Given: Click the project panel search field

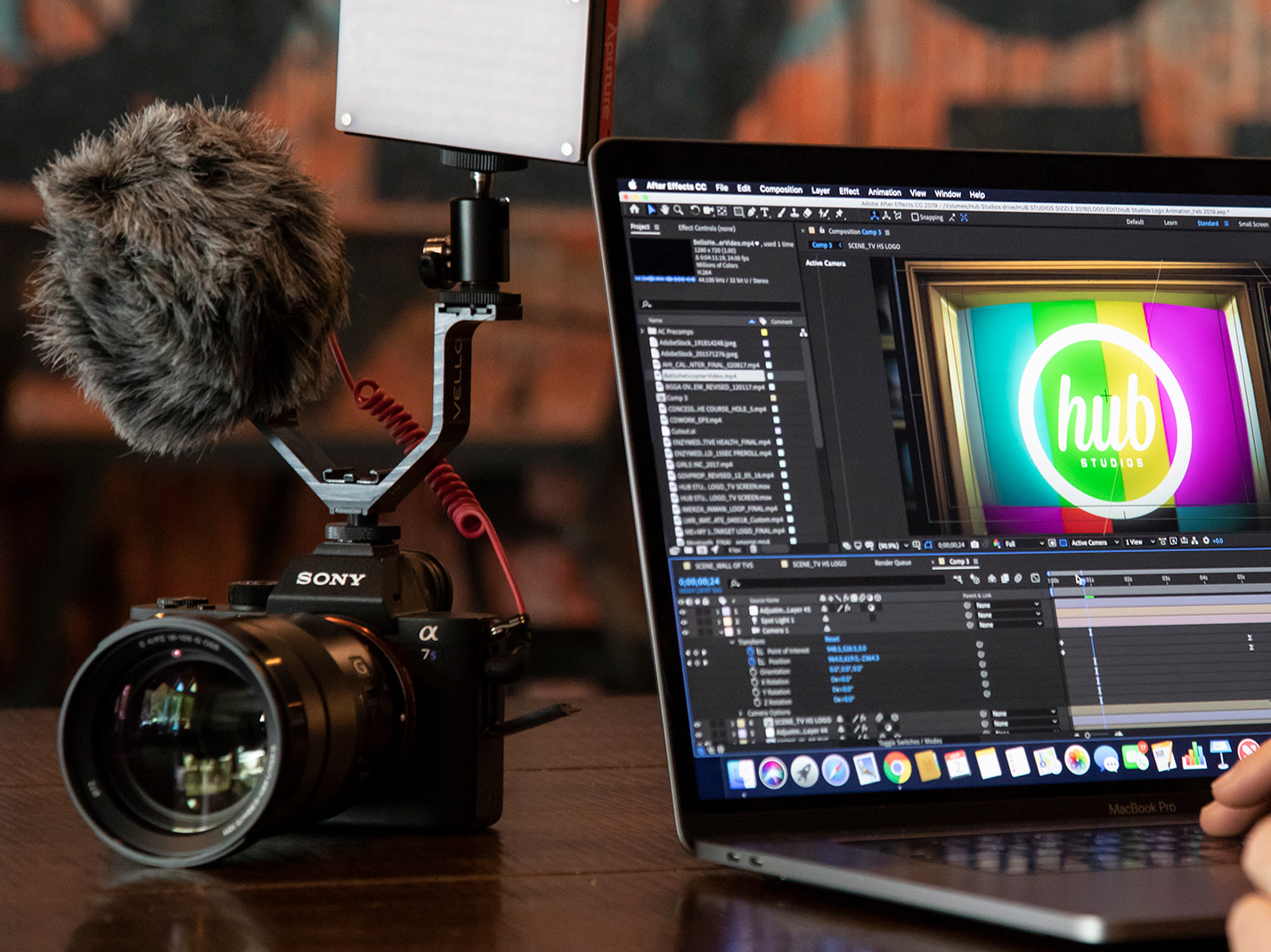Looking at the screenshot, I should (x=721, y=305).
